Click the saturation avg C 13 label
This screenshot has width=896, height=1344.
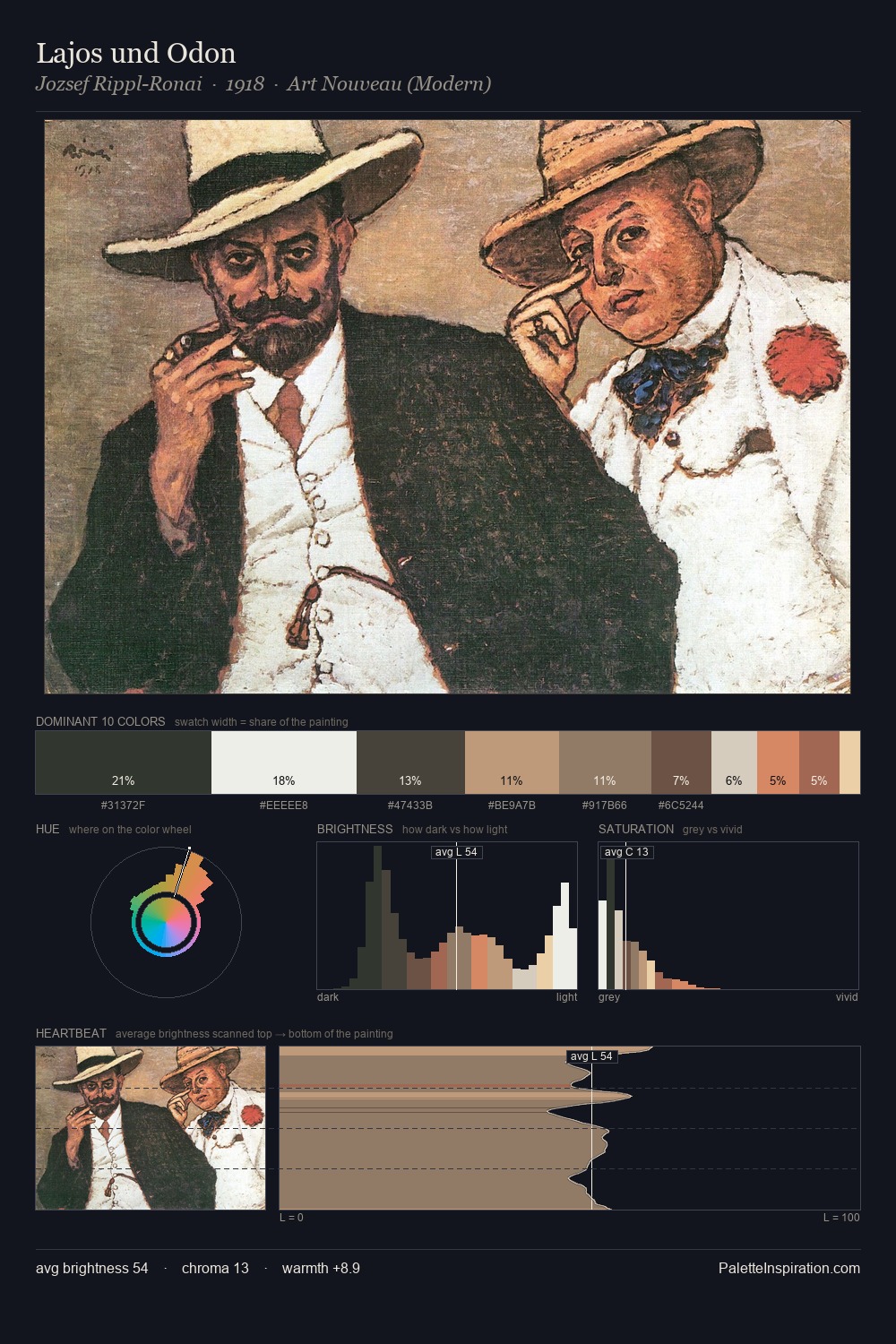[x=625, y=852]
